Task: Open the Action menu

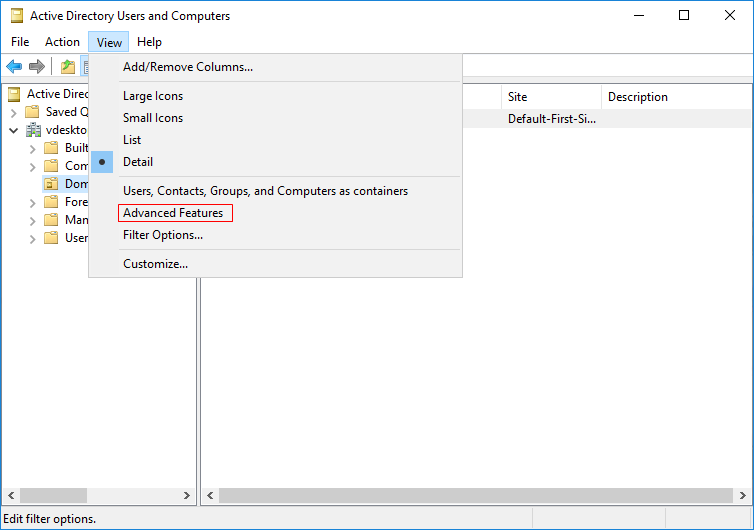Action: click(x=62, y=42)
